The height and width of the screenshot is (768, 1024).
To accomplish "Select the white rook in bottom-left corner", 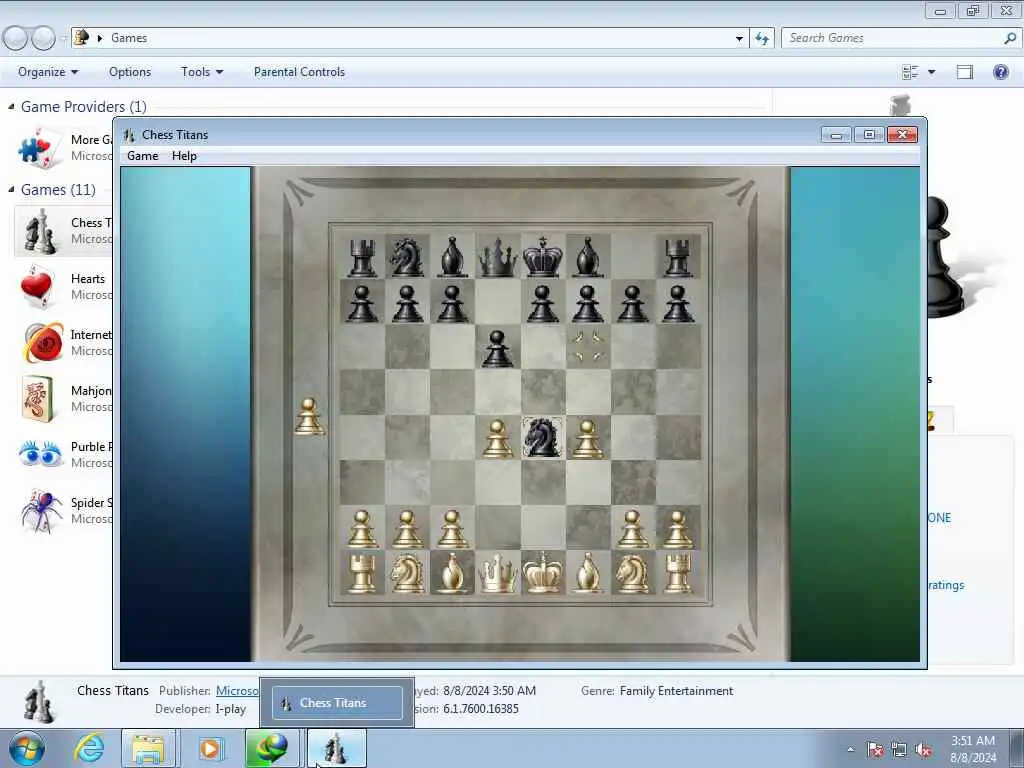I will tap(362, 573).
